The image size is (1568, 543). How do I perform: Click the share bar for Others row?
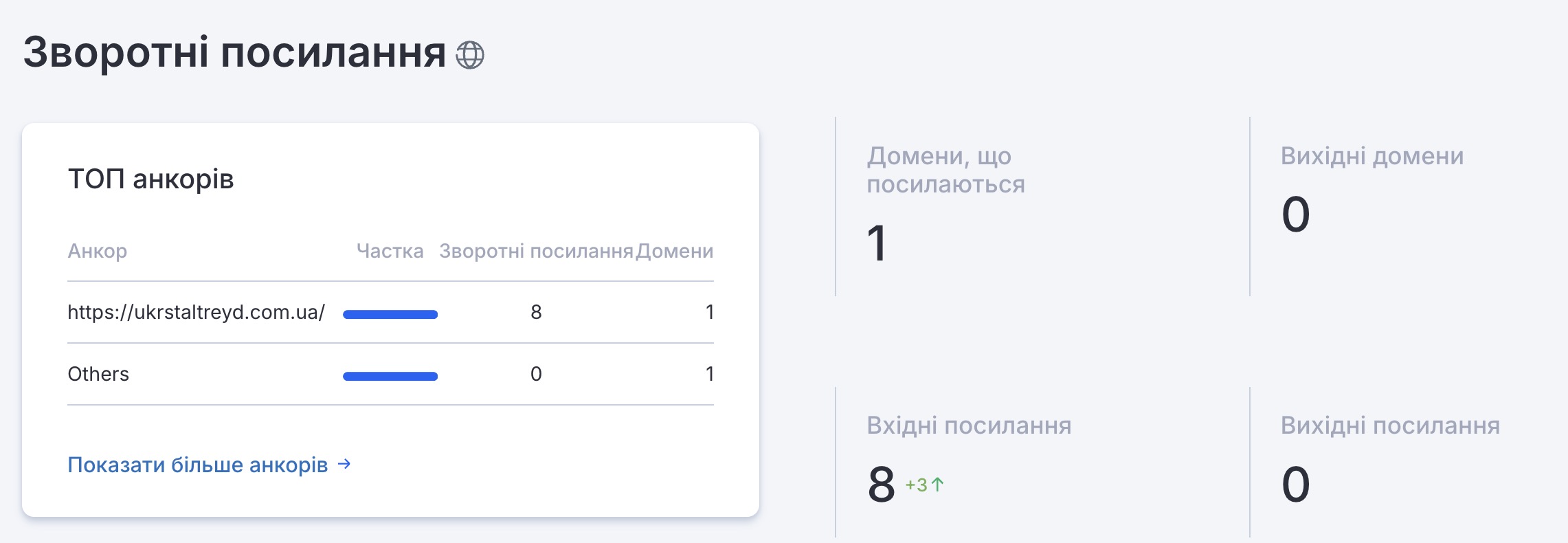coord(390,376)
